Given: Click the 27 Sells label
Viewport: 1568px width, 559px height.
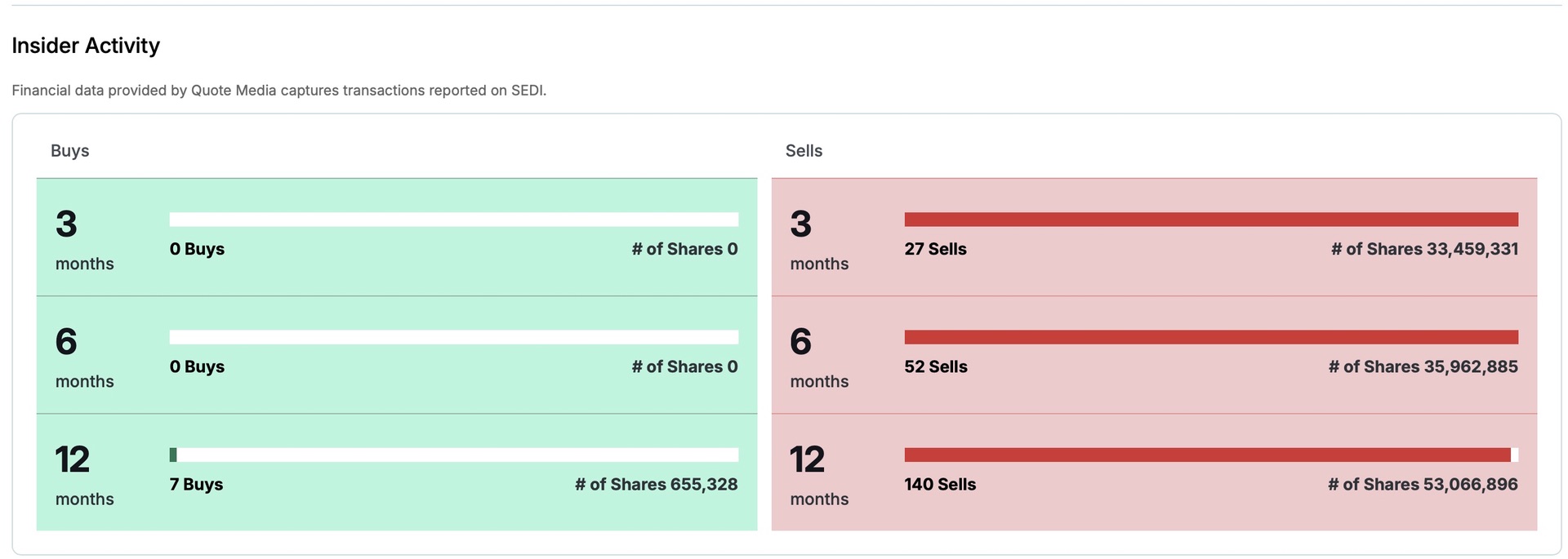Looking at the screenshot, I should (x=935, y=250).
